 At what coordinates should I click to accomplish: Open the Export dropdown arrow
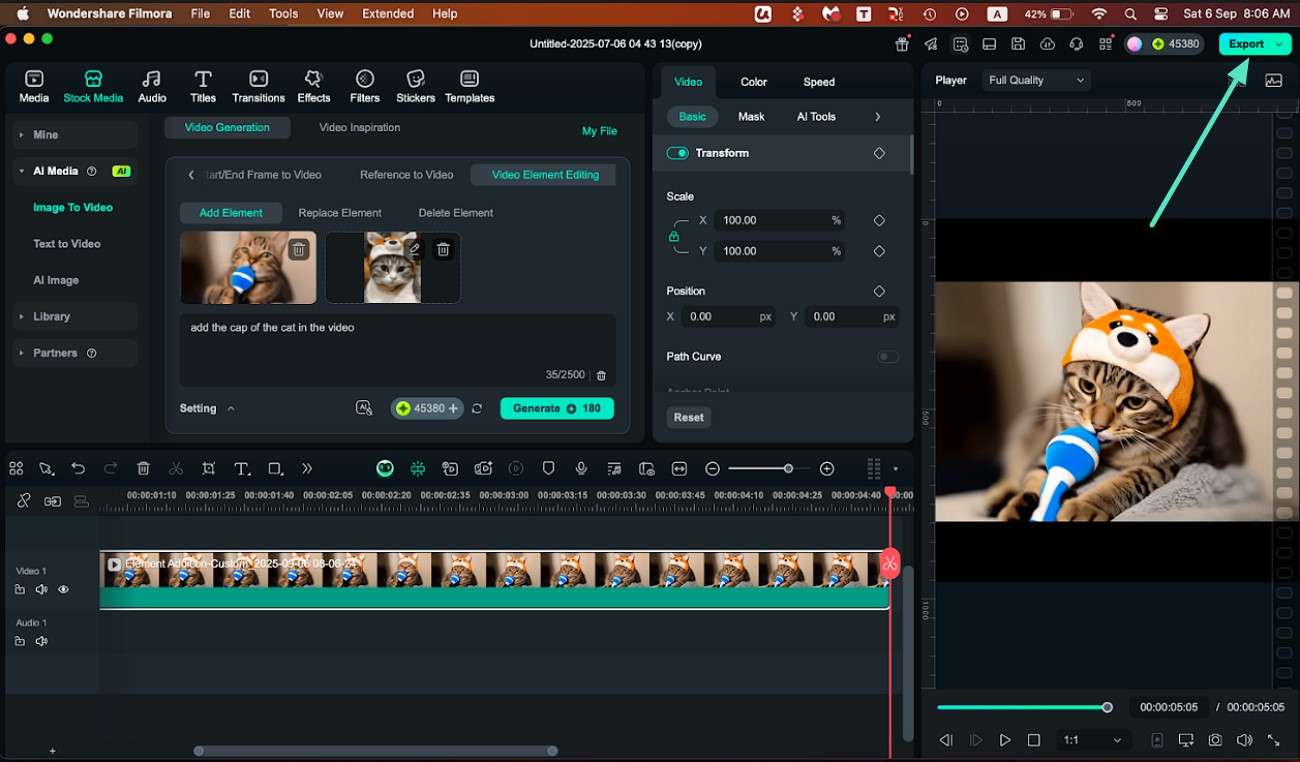1280,44
